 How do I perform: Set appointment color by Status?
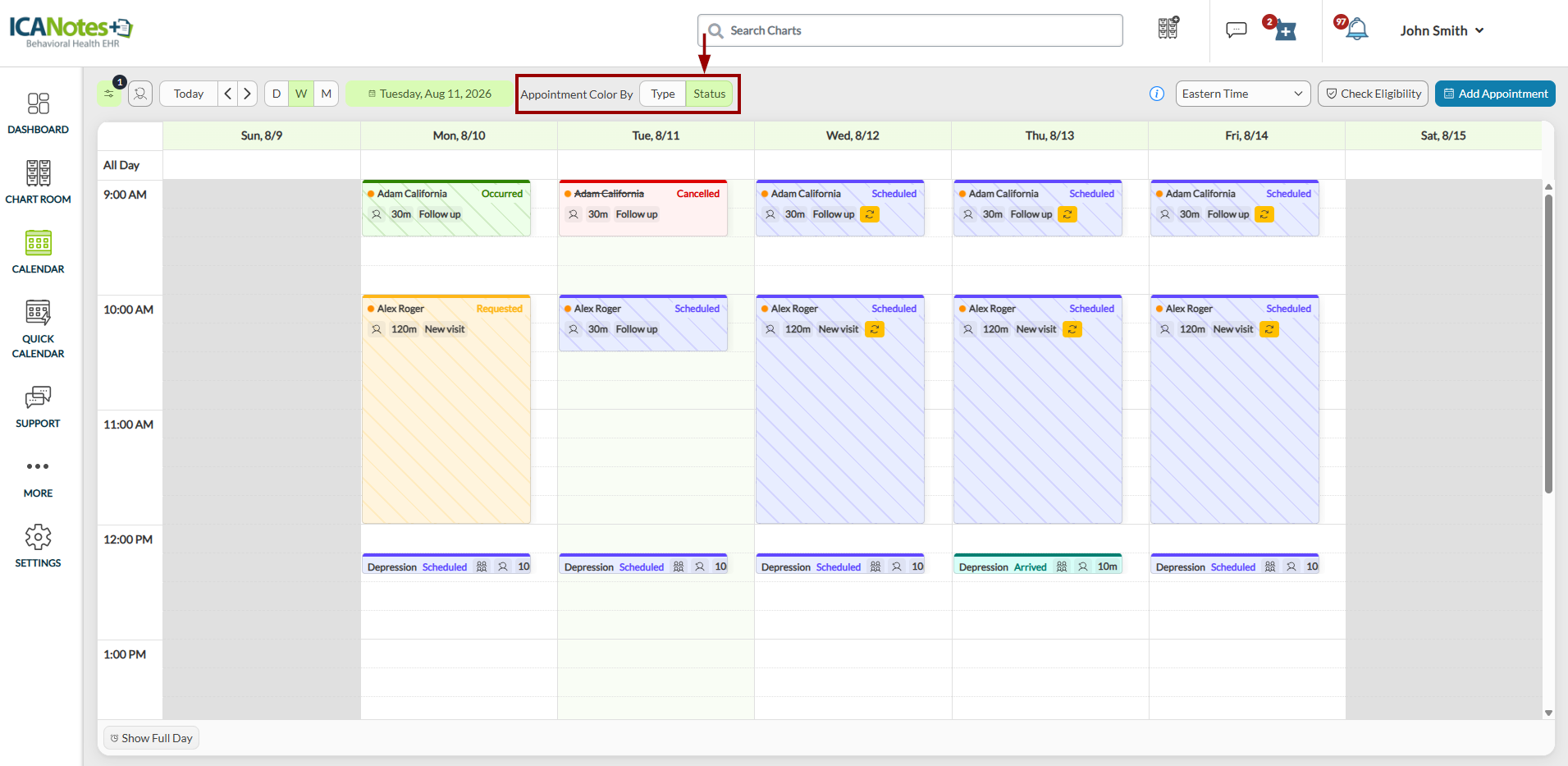click(x=710, y=94)
